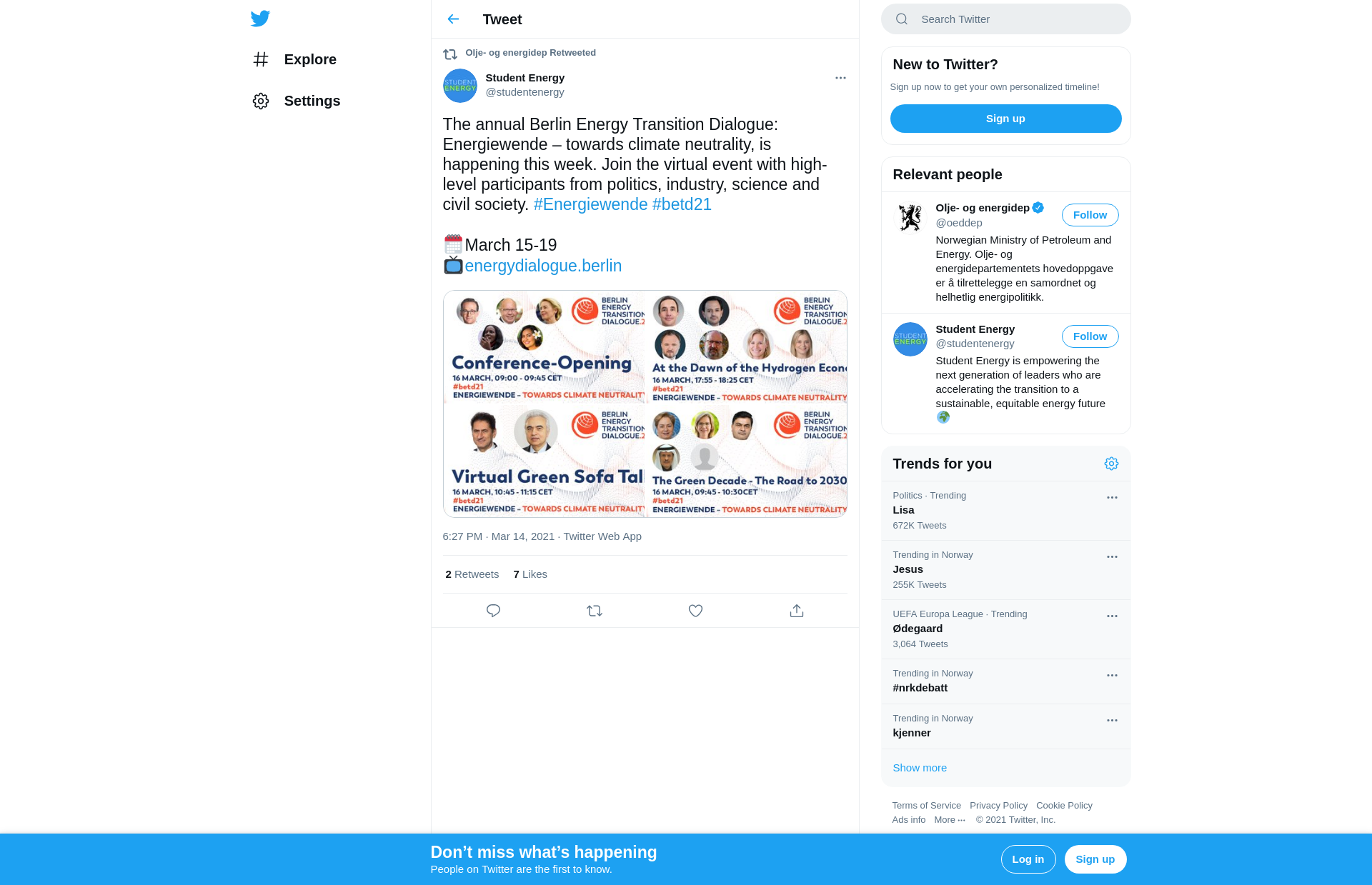Reply to the Student Energy tweet
Viewport: 1372px width, 885px height.
tap(493, 611)
